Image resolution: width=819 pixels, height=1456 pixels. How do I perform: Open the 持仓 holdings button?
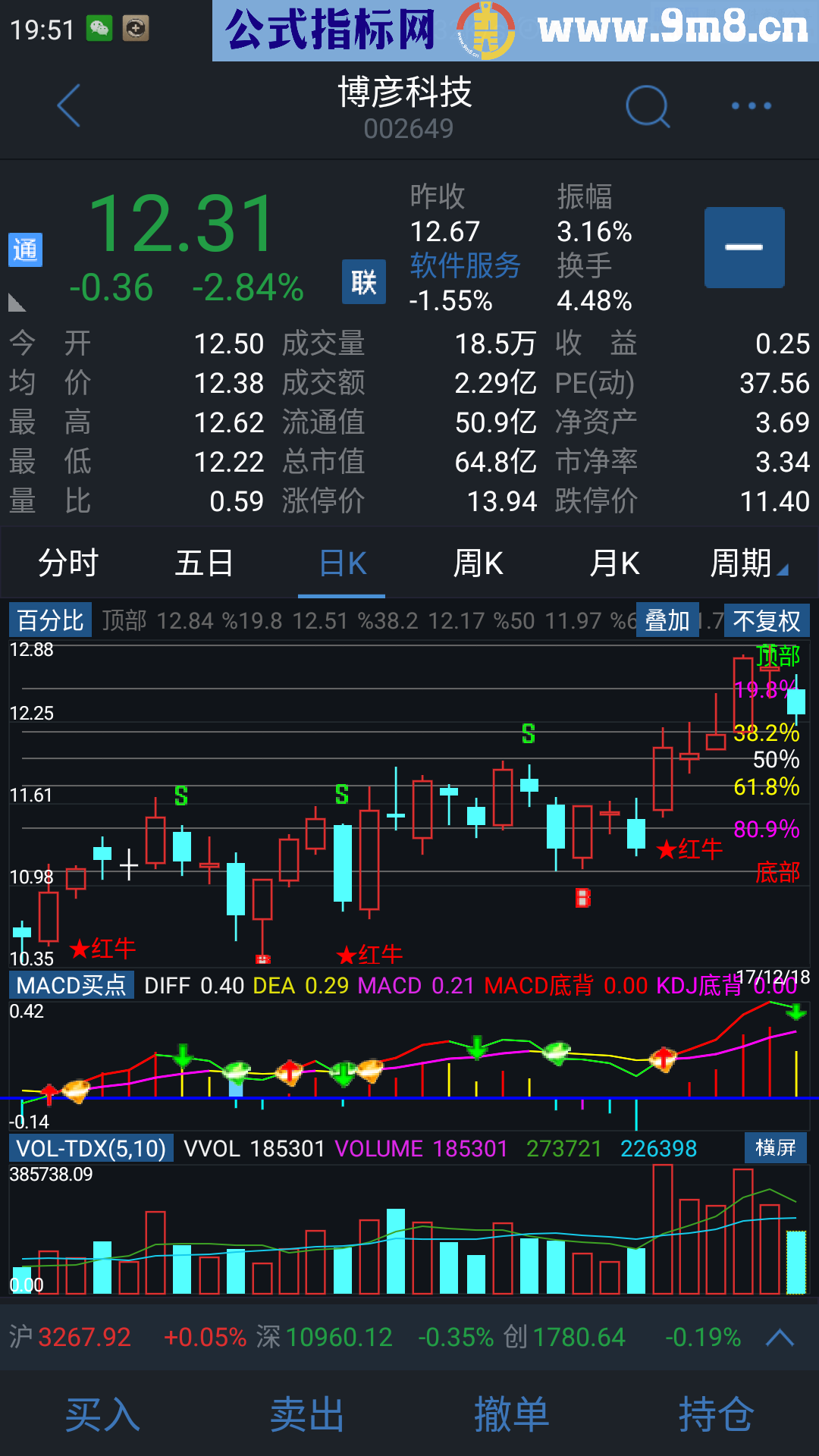pos(717,1415)
